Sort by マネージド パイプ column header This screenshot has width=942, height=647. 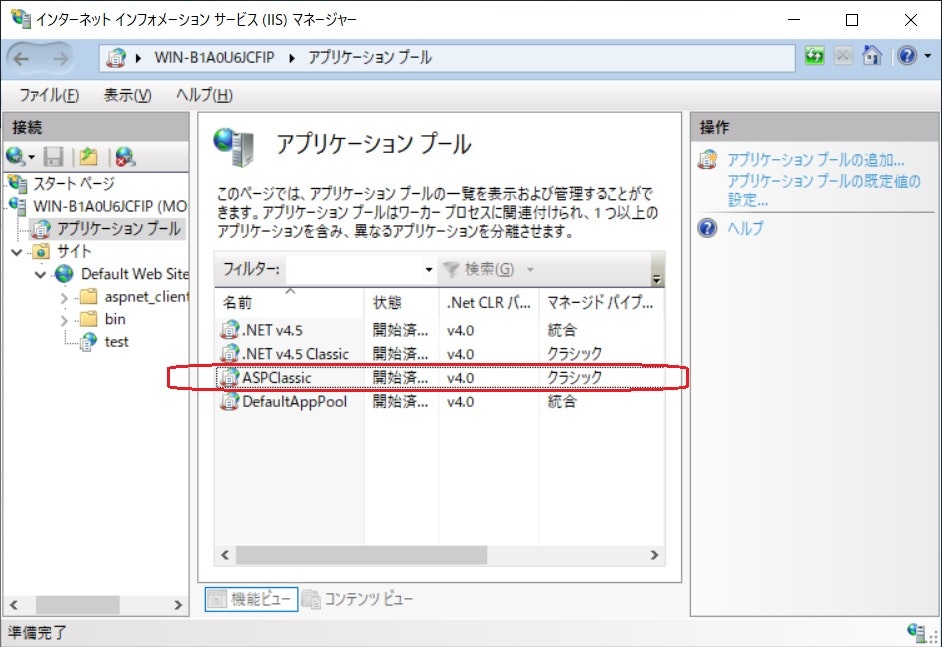(x=601, y=302)
